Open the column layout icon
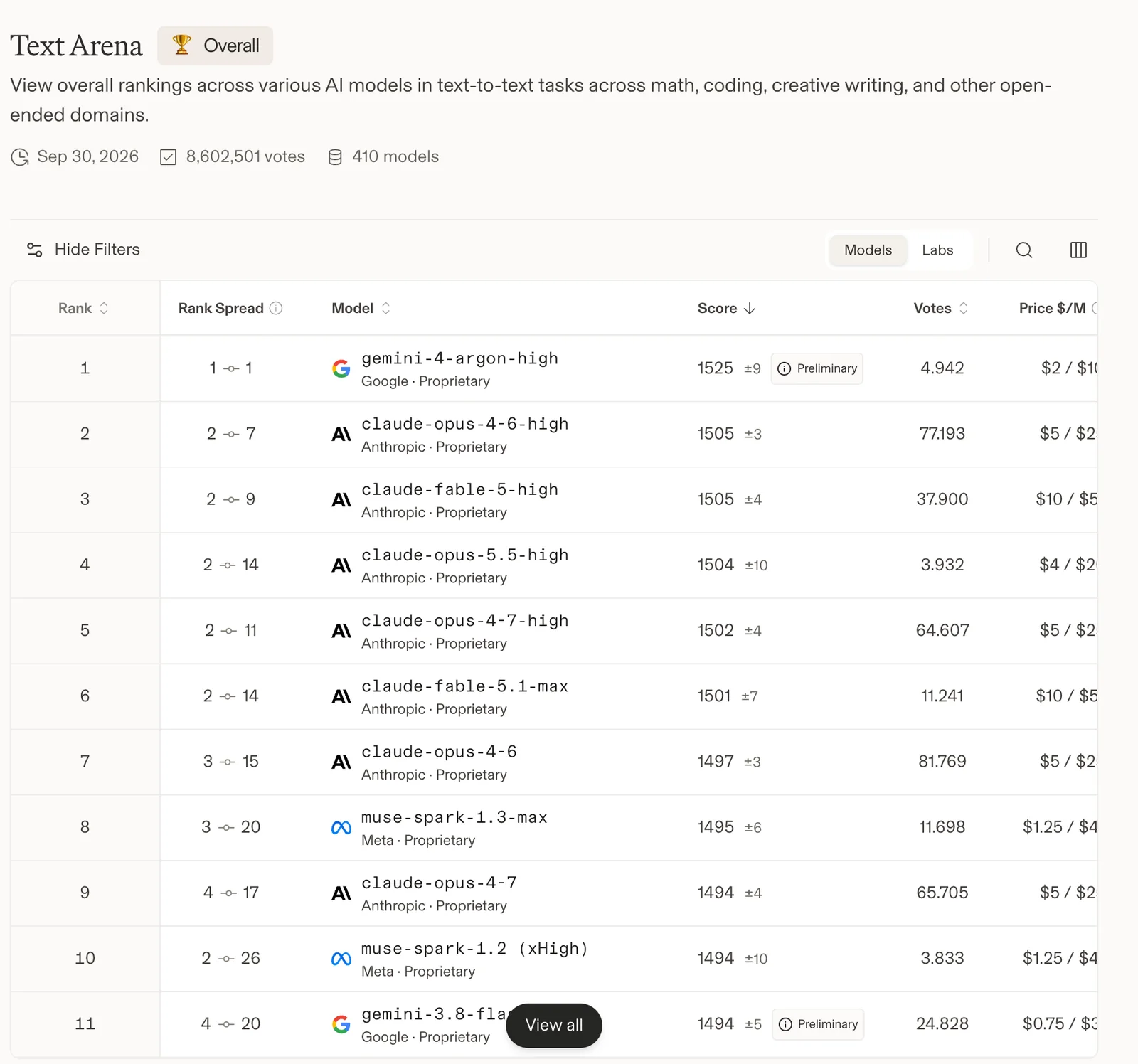Image resolution: width=1138 pixels, height=1064 pixels. click(1078, 250)
